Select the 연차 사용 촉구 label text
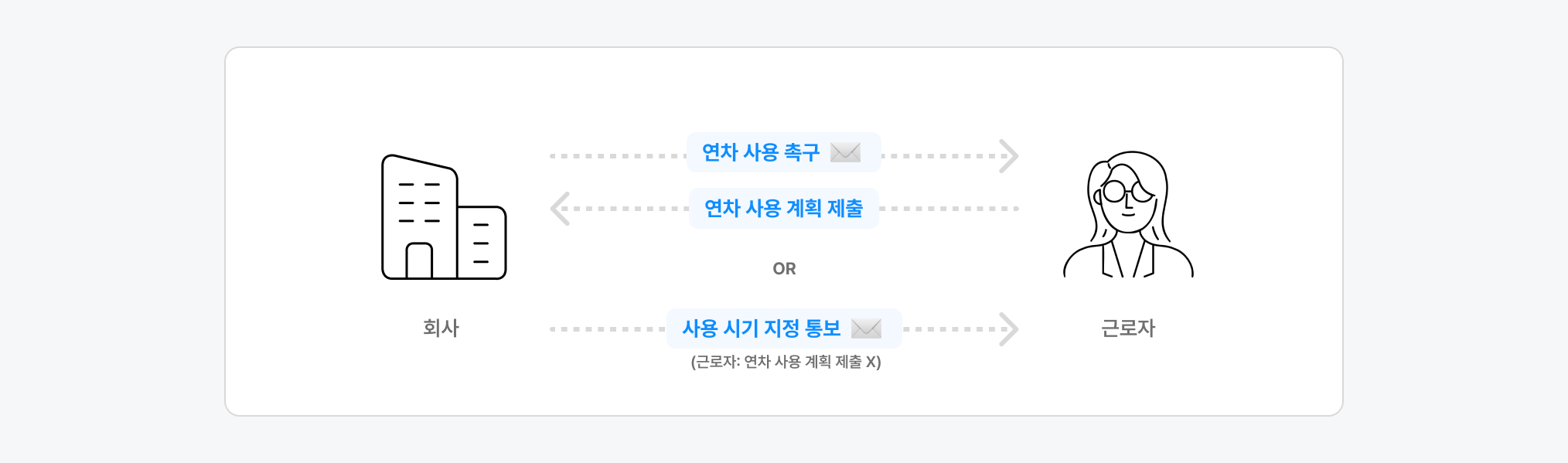 760,152
